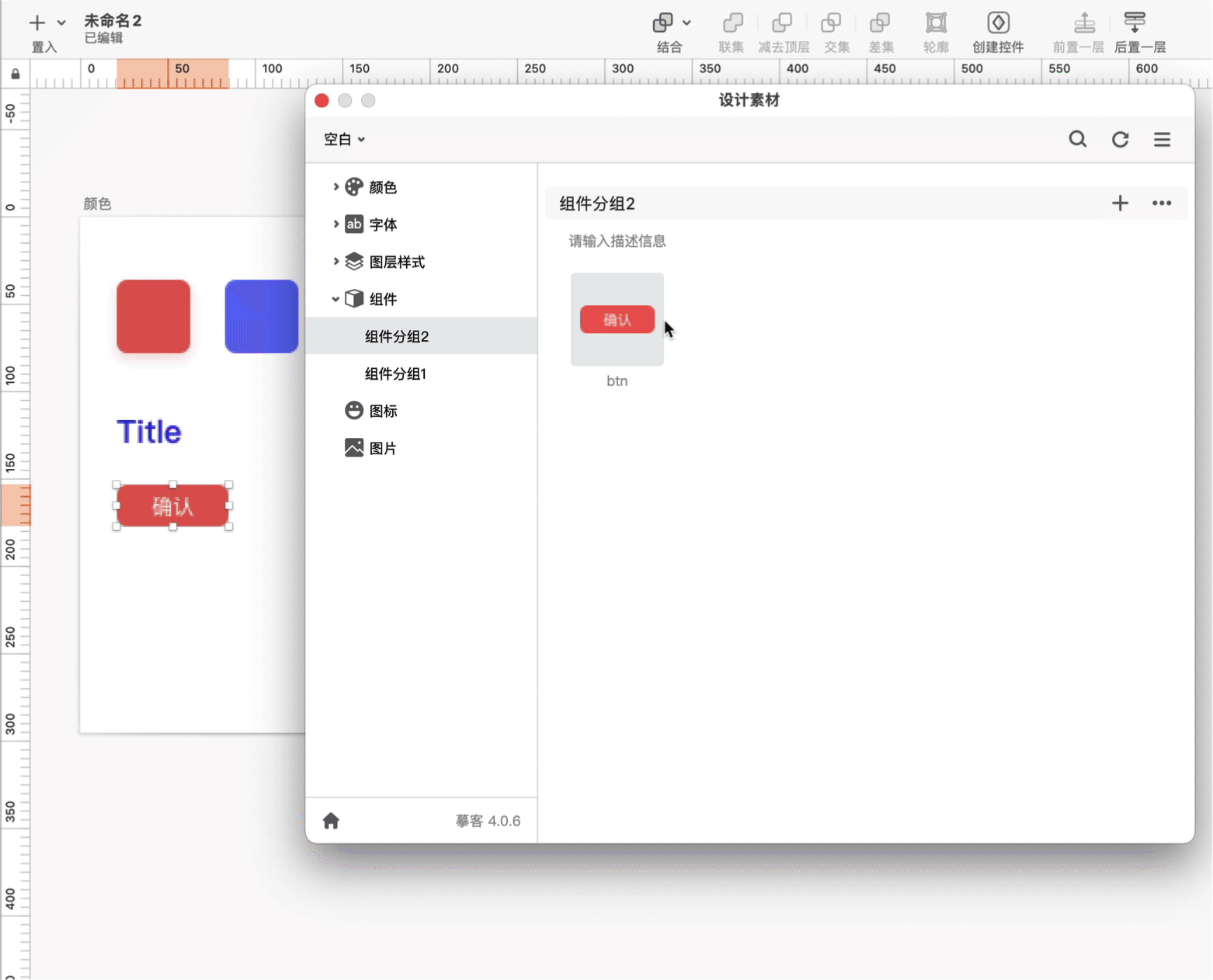
Task: Click the refresh icon in design assets panel
Action: (1120, 139)
